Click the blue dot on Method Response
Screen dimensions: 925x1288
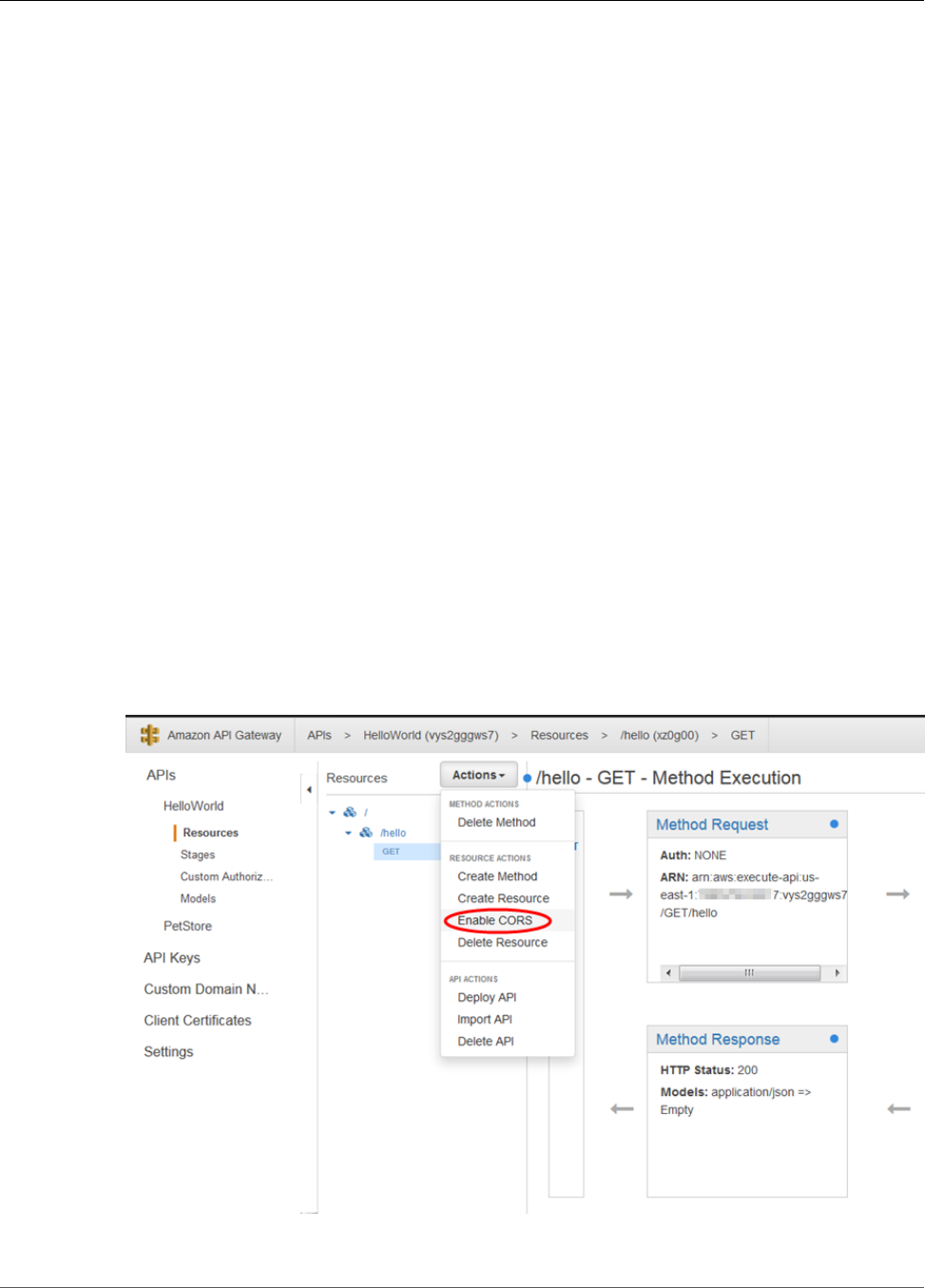point(834,1039)
